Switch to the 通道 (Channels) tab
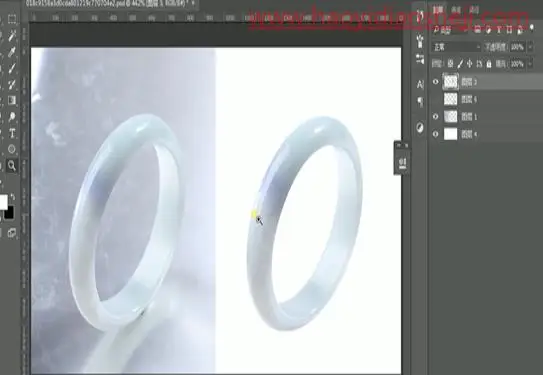Screen dimensions: 543x375 click(457, 10)
